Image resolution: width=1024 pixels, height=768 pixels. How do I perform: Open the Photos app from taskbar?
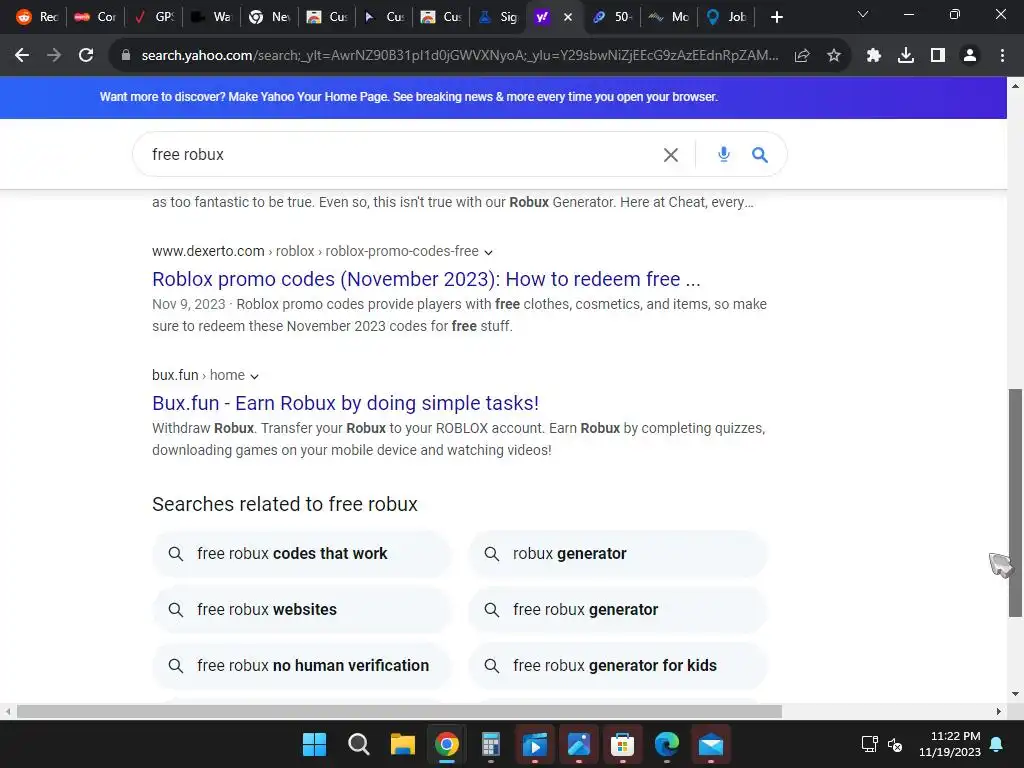pos(579,744)
